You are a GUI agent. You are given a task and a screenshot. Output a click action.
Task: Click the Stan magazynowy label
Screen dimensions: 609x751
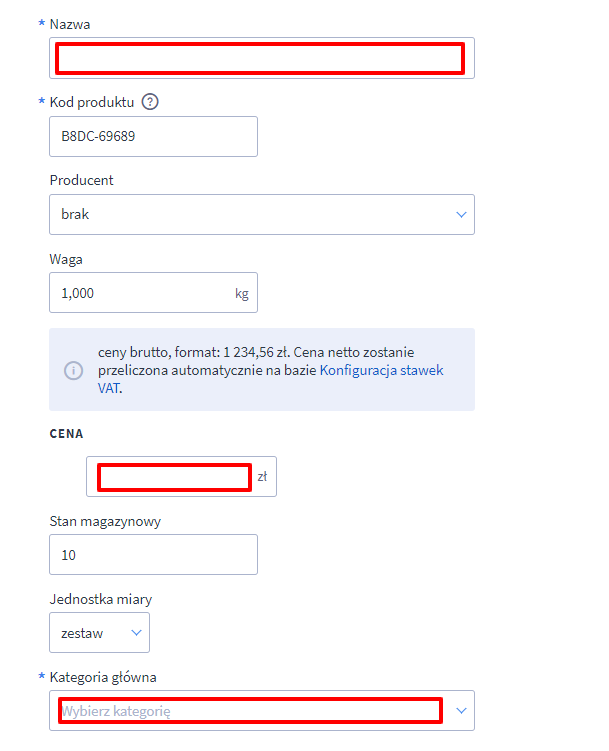point(105,522)
